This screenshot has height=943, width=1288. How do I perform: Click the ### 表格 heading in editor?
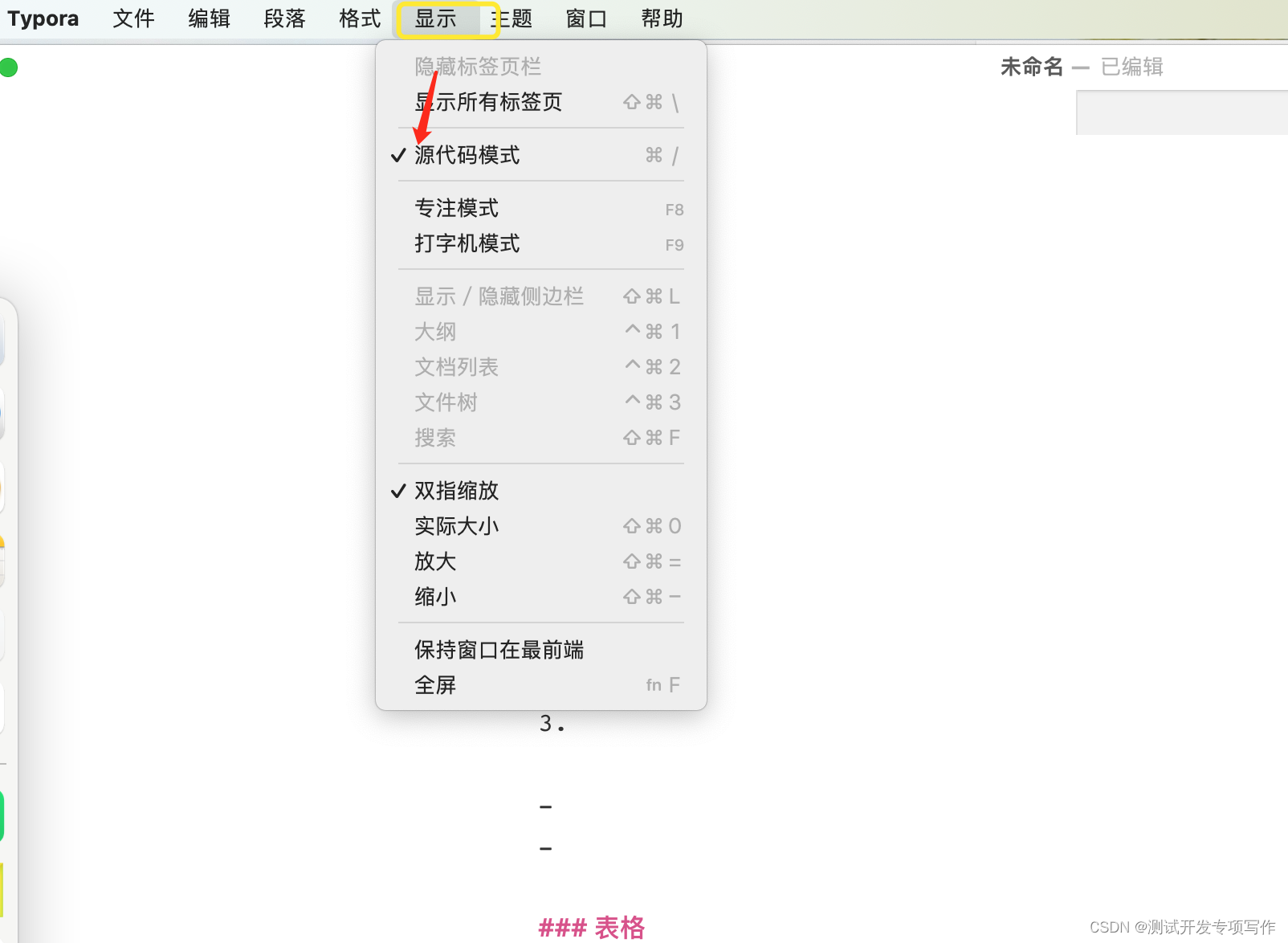[x=592, y=928]
